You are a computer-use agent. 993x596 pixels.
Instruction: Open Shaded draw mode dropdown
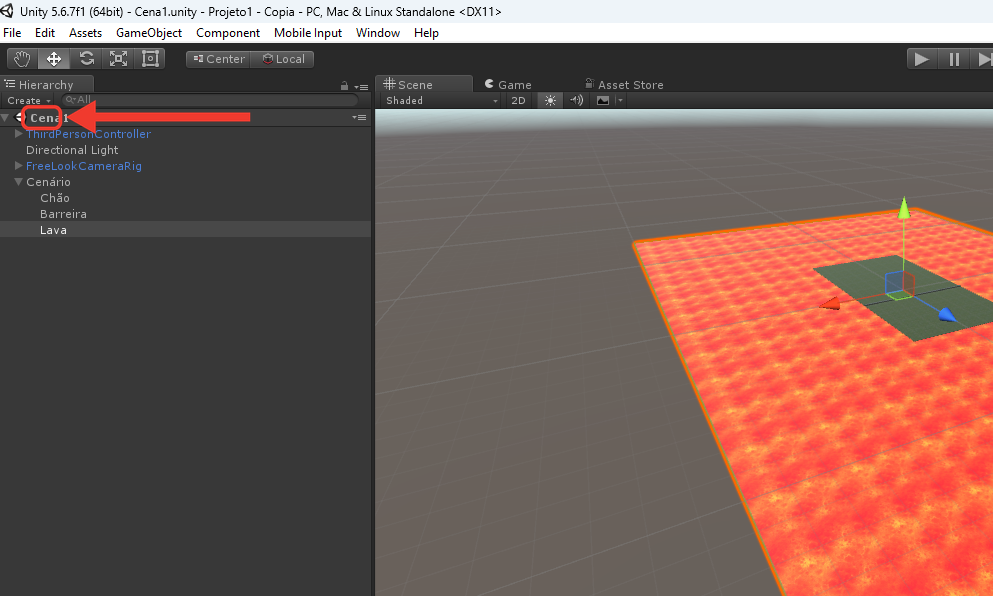[441, 100]
